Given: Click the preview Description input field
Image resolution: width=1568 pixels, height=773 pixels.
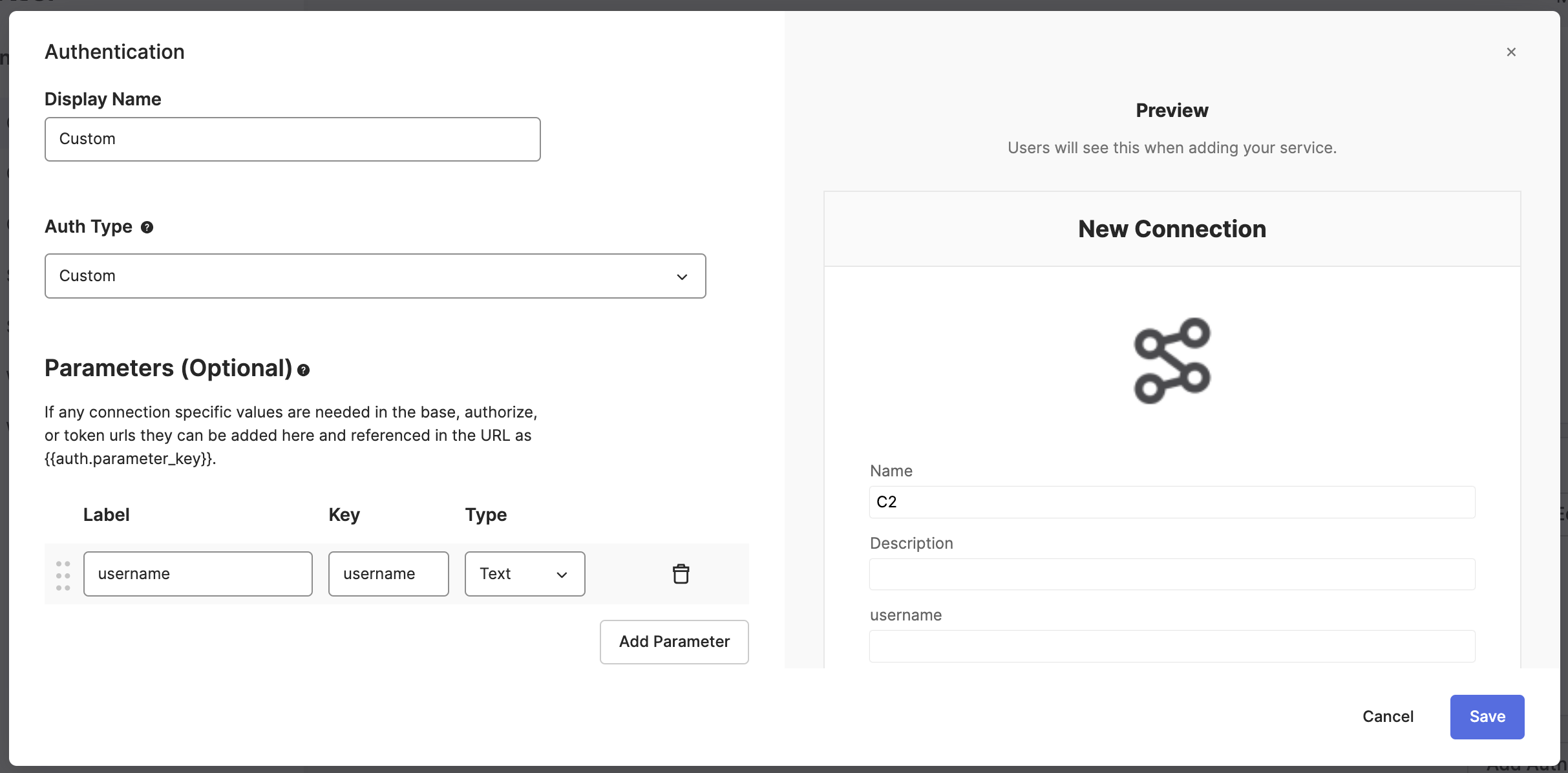Looking at the screenshot, I should point(1172,575).
